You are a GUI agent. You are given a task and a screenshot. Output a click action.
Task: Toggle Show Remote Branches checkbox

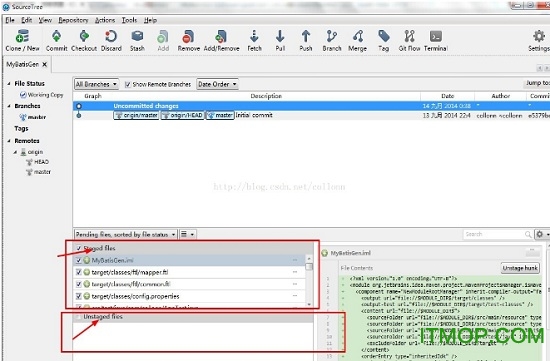[x=128, y=84]
